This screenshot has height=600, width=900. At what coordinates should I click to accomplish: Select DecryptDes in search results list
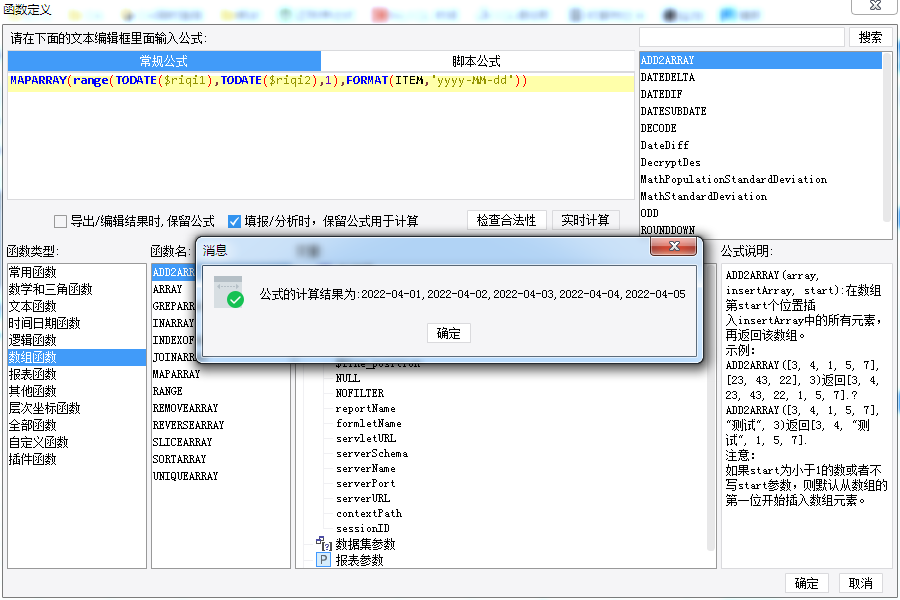[x=761, y=162]
